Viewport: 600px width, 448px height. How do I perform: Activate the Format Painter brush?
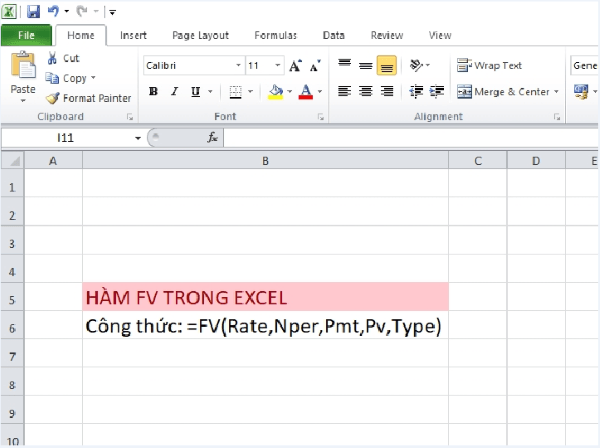point(52,98)
